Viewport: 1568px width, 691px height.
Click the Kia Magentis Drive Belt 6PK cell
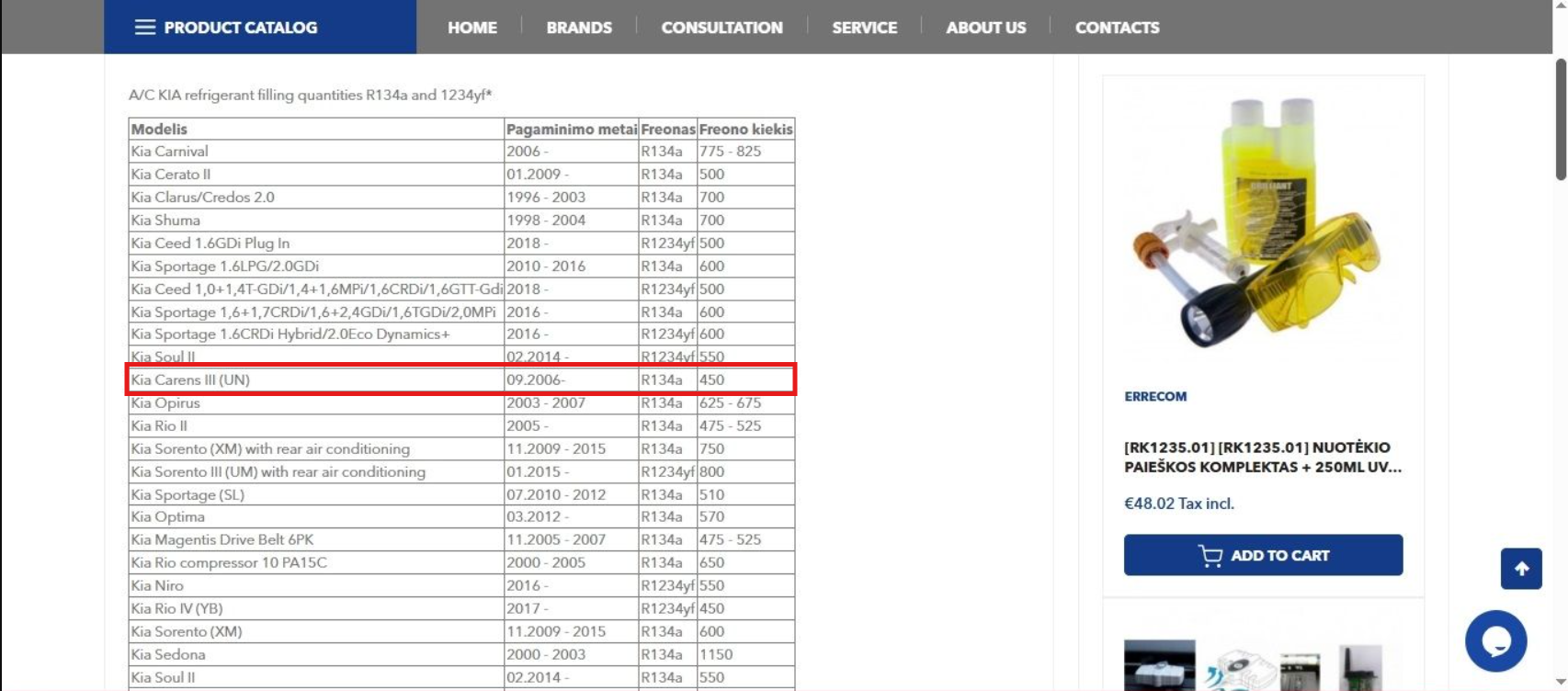point(316,540)
